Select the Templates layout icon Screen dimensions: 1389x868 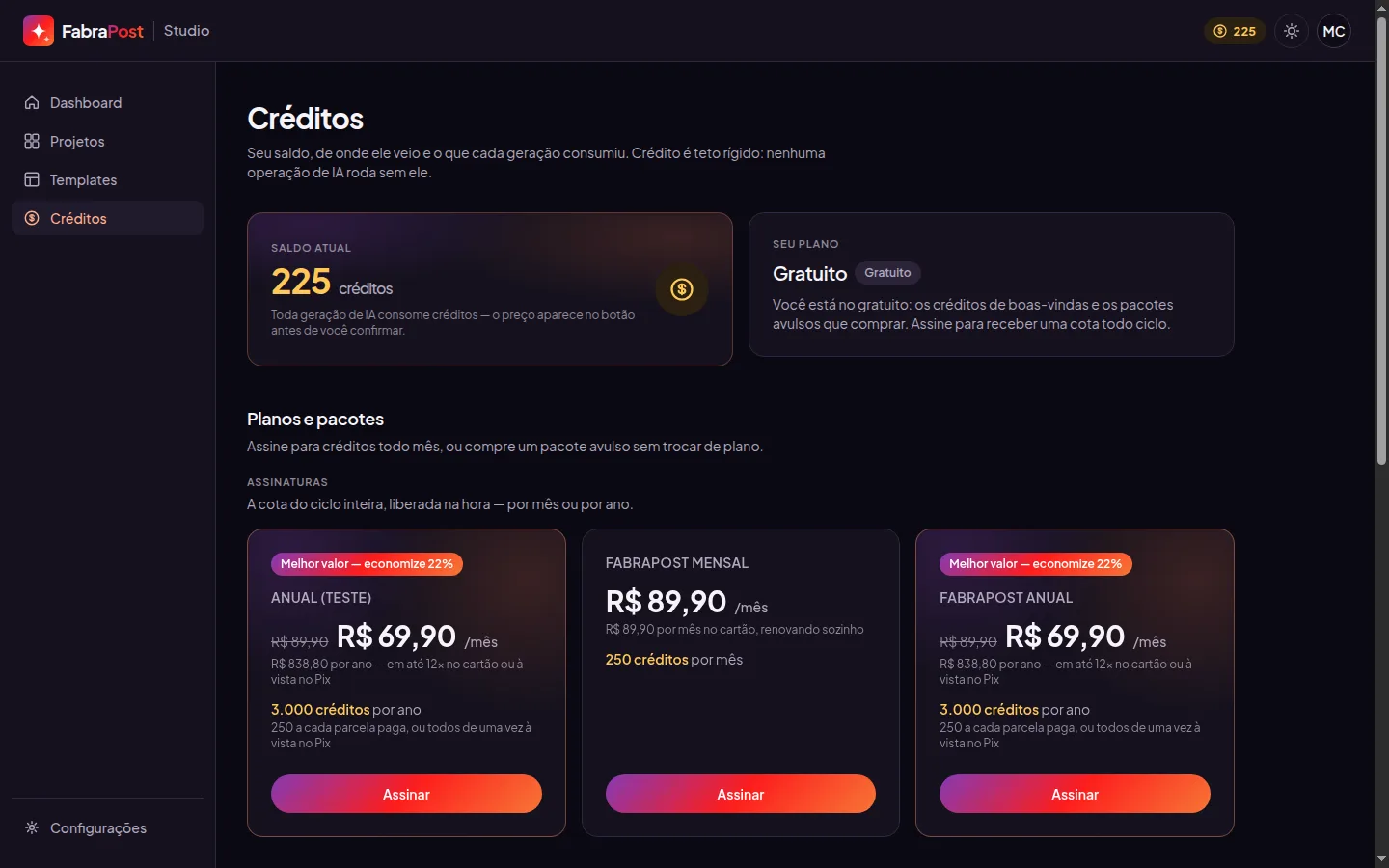point(32,179)
